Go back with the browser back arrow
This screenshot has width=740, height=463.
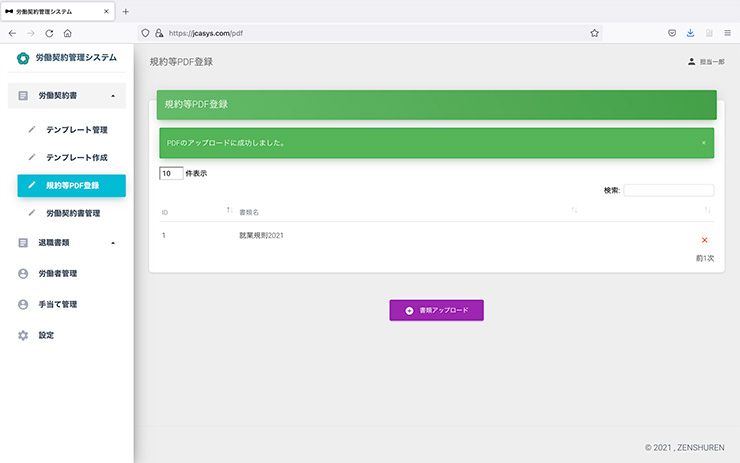tap(12, 33)
